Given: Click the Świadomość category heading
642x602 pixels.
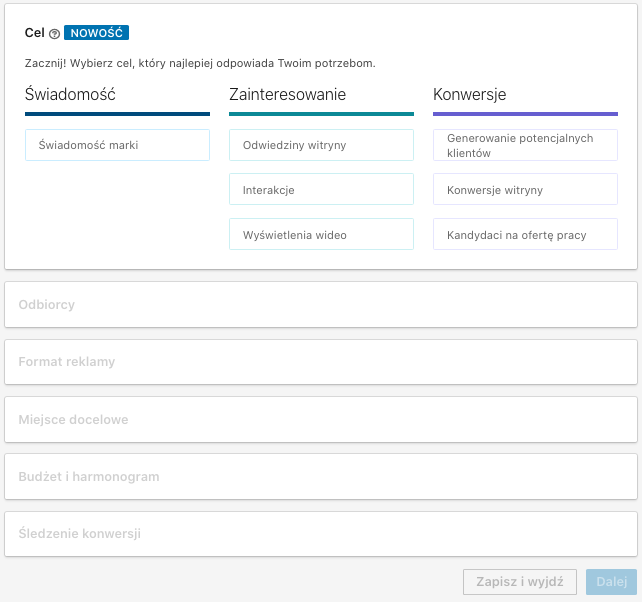Looking at the screenshot, I should (70, 95).
